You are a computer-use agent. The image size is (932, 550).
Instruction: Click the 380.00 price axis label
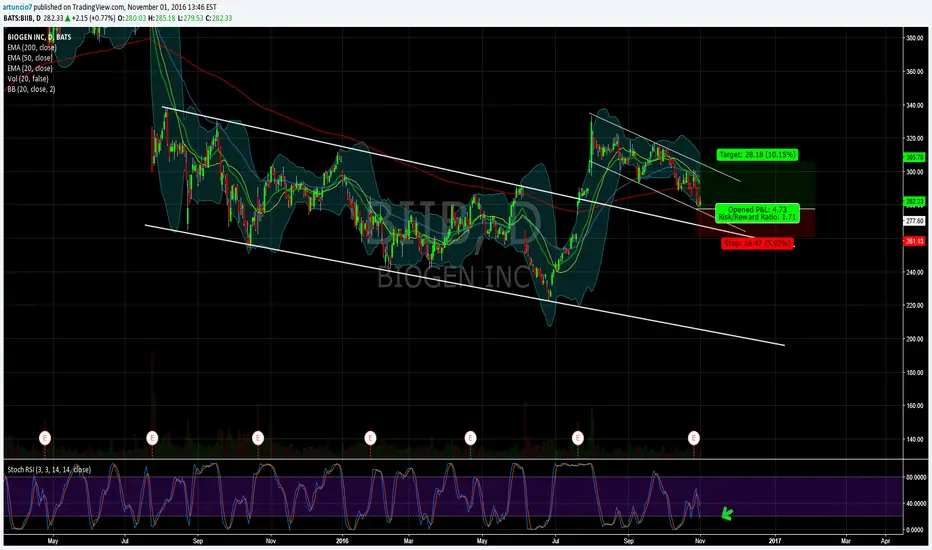click(x=914, y=38)
